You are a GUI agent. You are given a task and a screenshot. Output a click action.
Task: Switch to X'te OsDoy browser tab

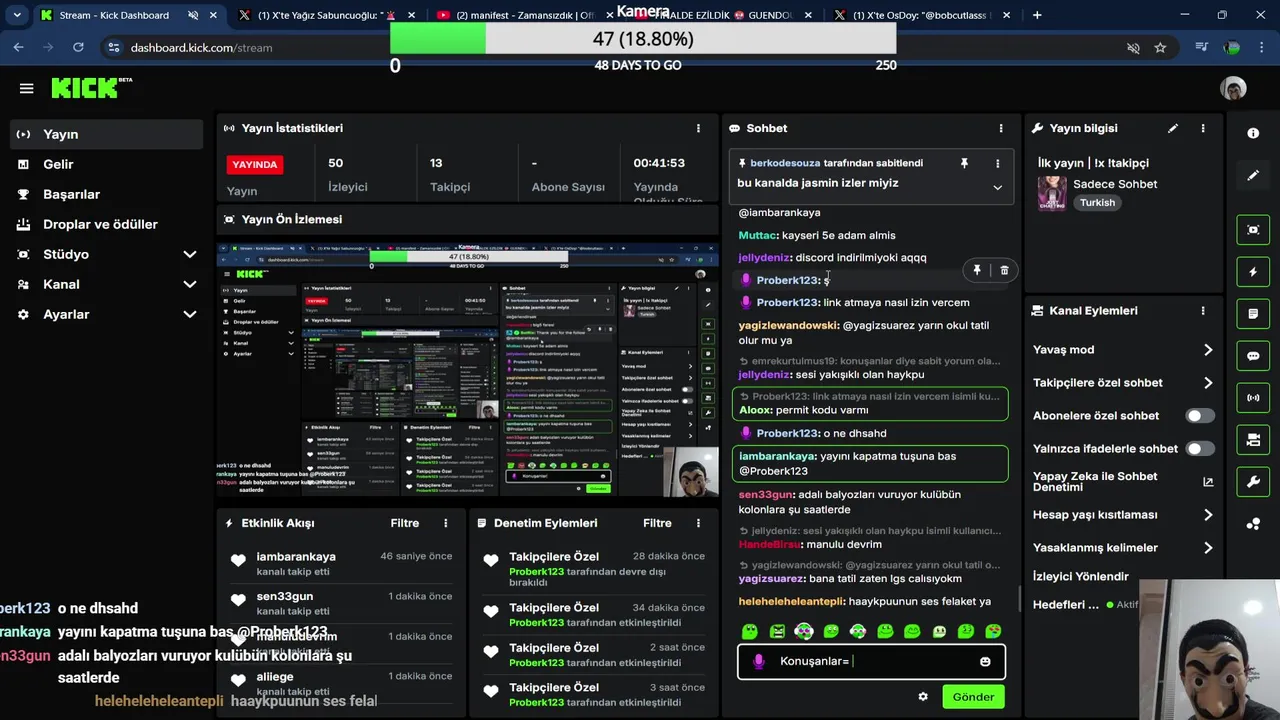pyautogui.click(x=921, y=15)
